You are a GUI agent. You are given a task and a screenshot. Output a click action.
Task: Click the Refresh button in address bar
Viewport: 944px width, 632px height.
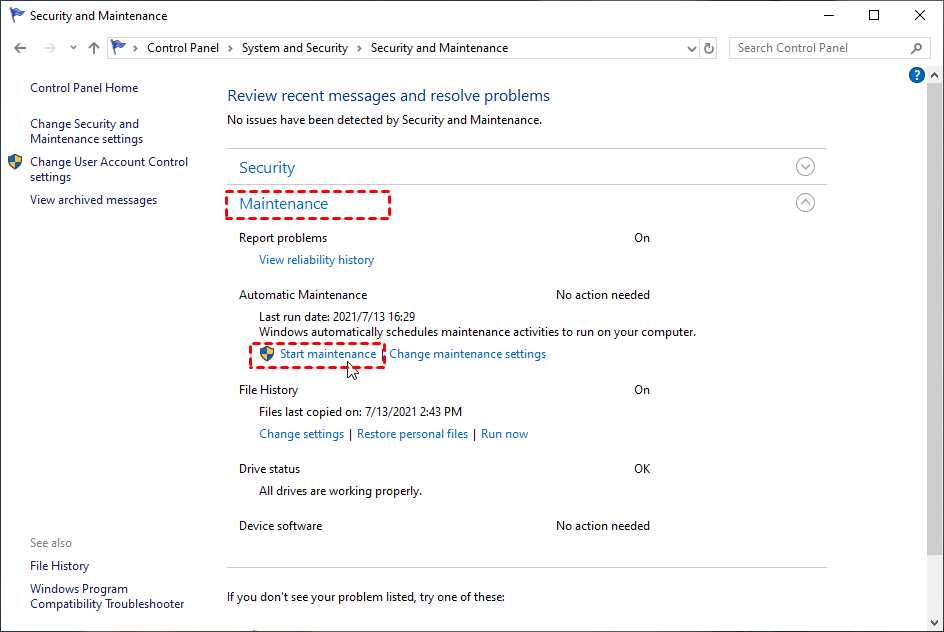coord(710,48)
